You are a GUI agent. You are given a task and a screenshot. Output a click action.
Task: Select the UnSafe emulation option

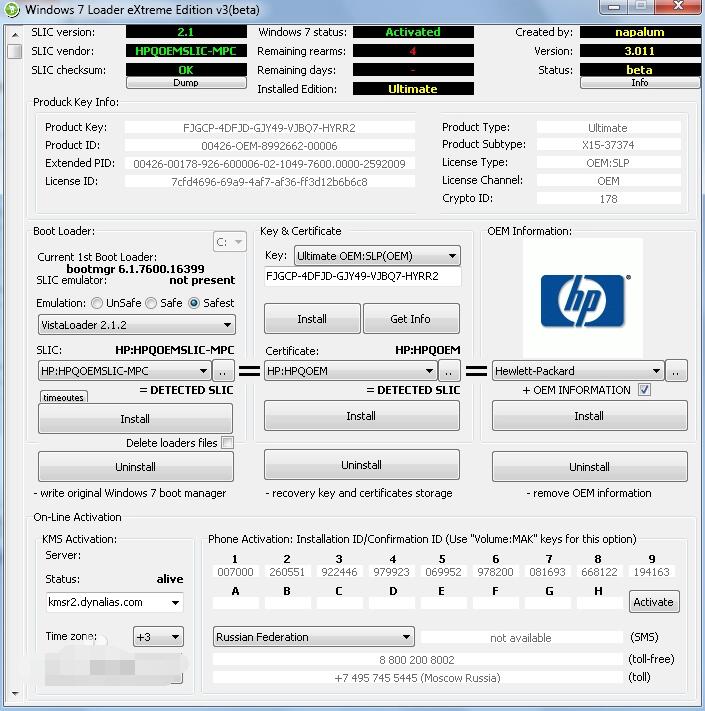(x=97, y=303)
